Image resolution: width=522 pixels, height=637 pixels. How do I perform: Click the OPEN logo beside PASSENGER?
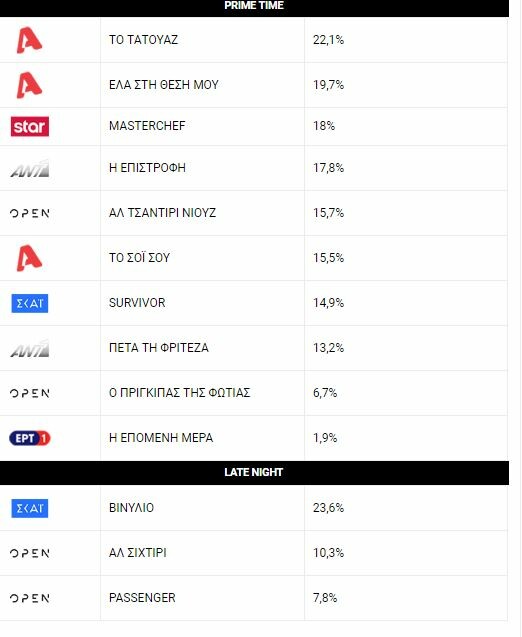coord(30,598)
